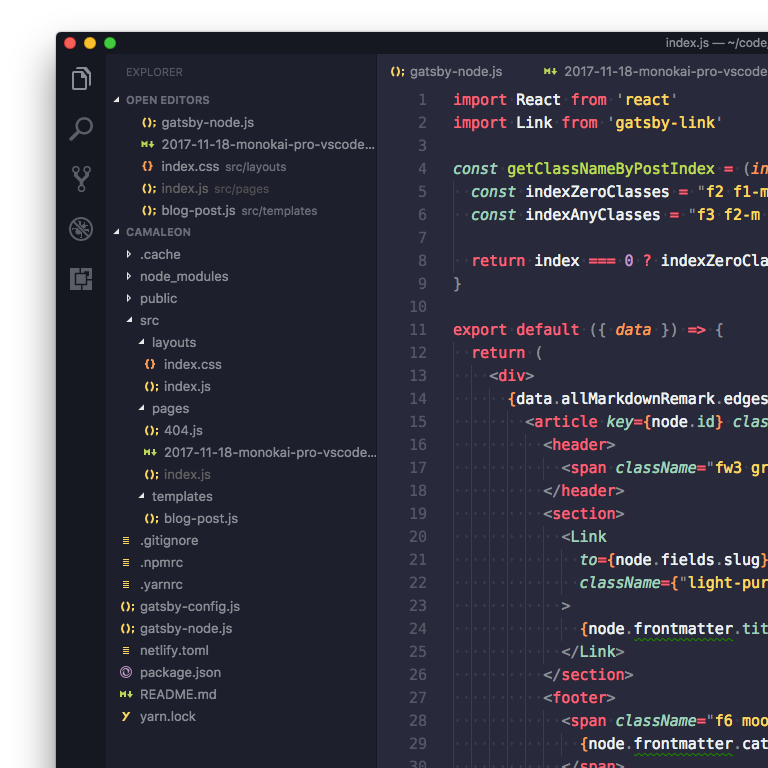Screen dimensions: 768x768
Task: Click the file icon beside .gitignore
Action: click(x=126, y=540)
